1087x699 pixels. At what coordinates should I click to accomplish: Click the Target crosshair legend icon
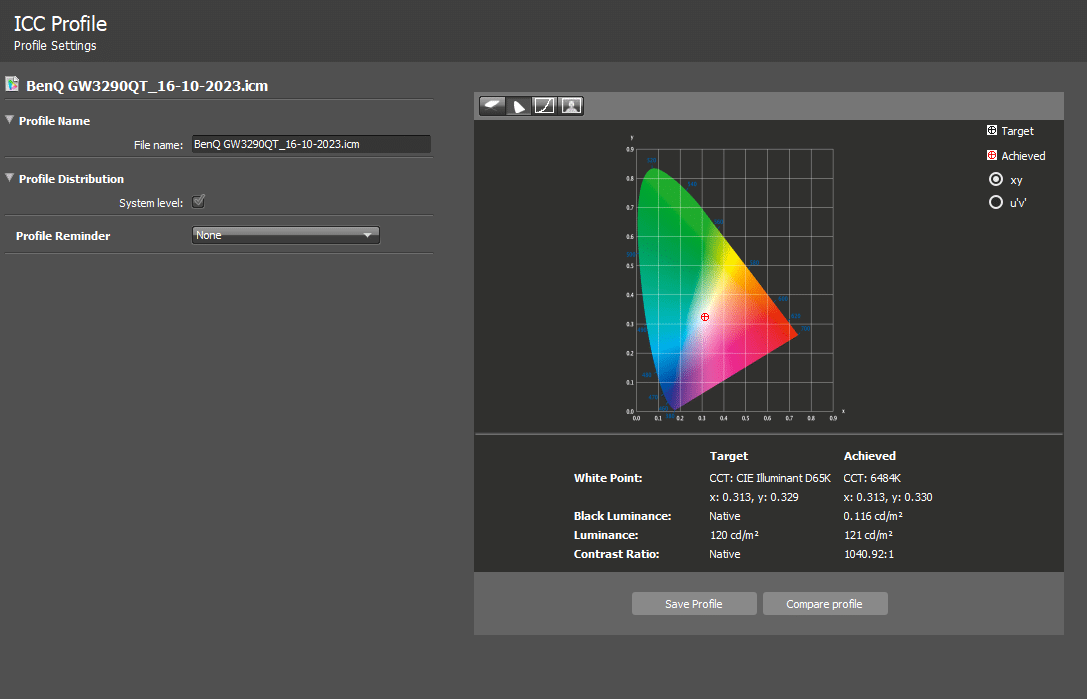click(x=991, y=131)
